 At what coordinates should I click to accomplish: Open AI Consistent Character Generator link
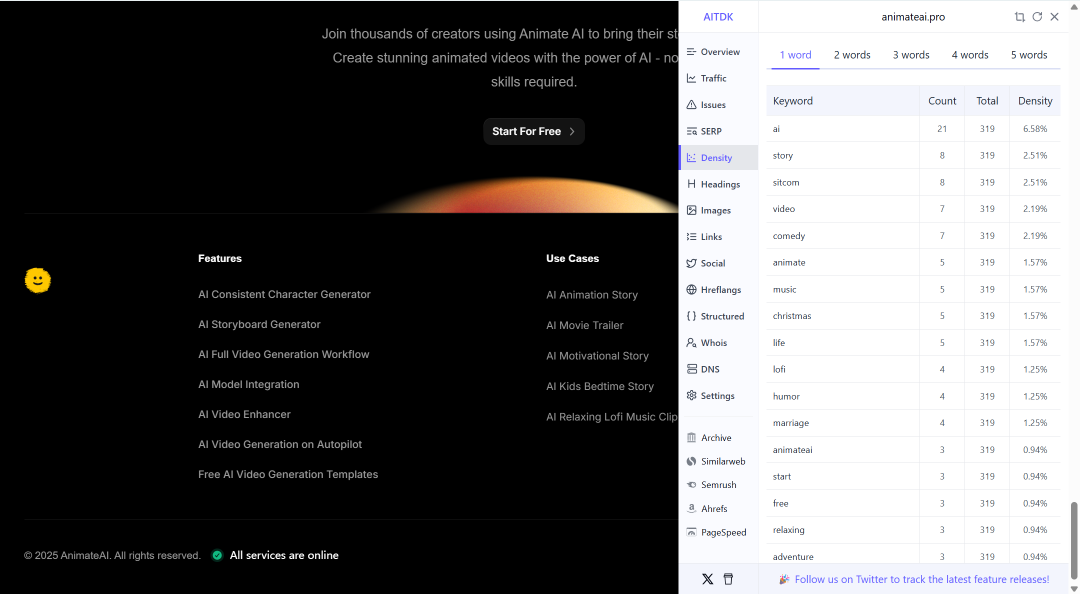(x=284, y=294)
